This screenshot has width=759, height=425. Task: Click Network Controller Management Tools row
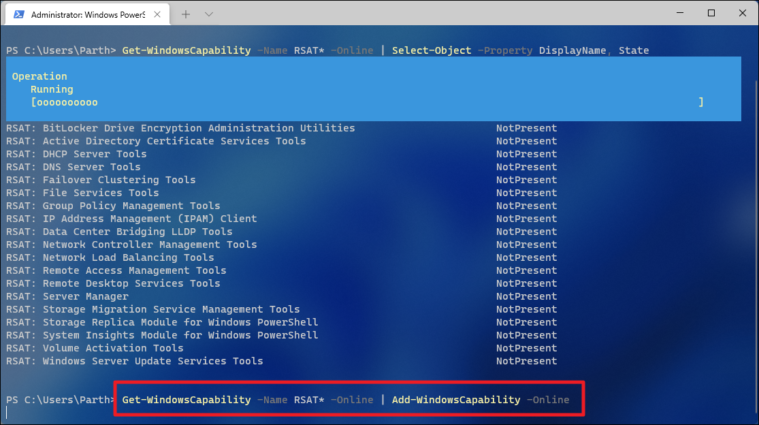click(x=282, y=244)
